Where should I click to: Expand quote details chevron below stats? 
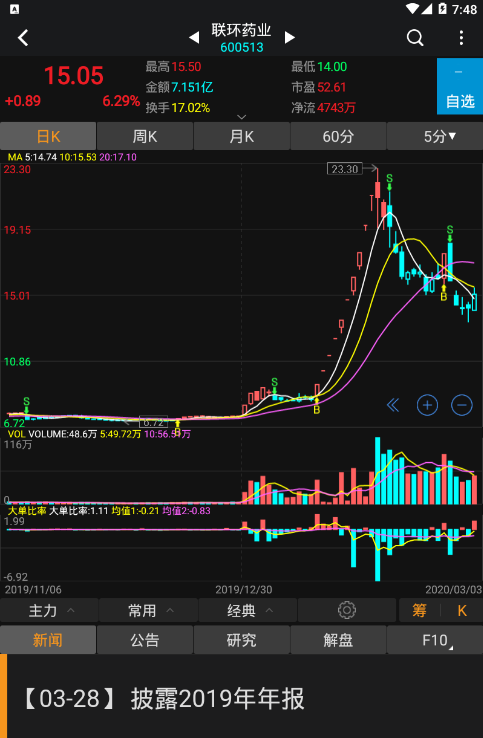(242, 117)
